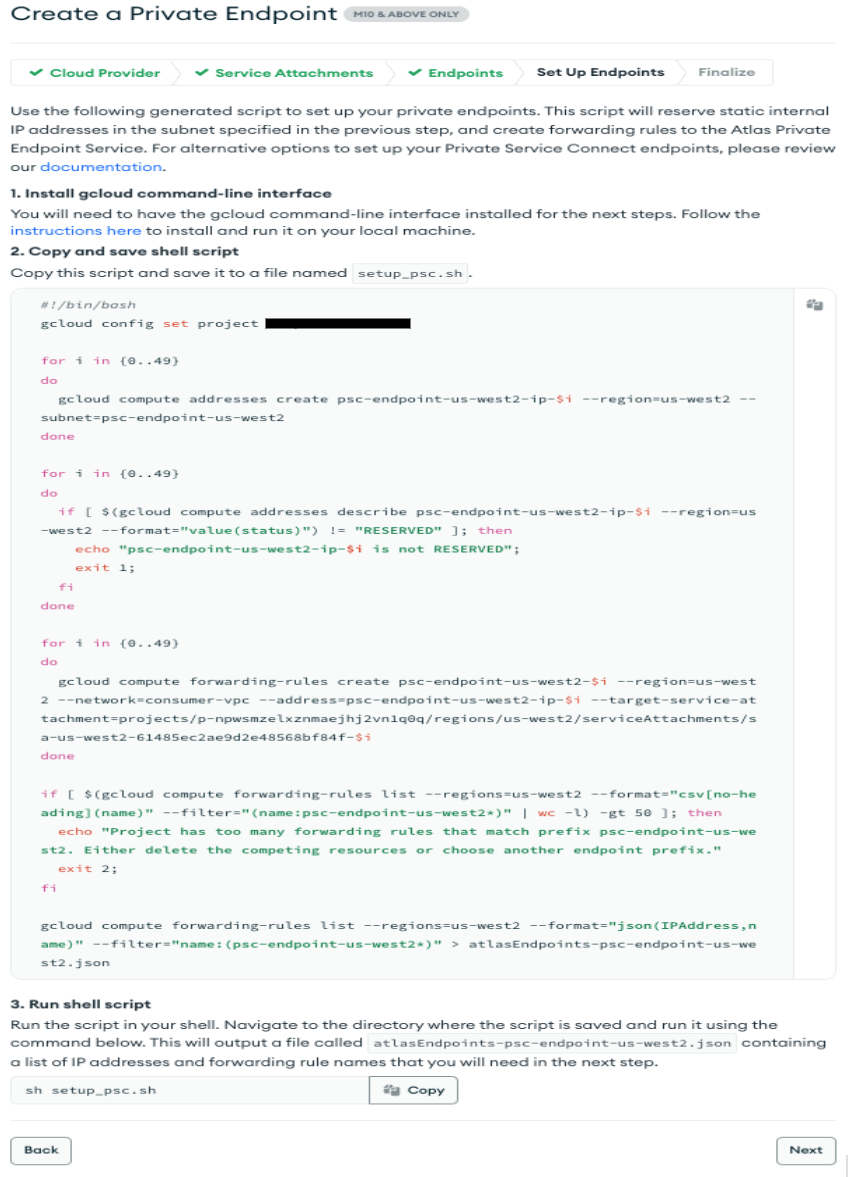Click the setup_psc.sh inline filename
Image resolution: width=852 pixels, height=1177 pixels.
(411, 273)
